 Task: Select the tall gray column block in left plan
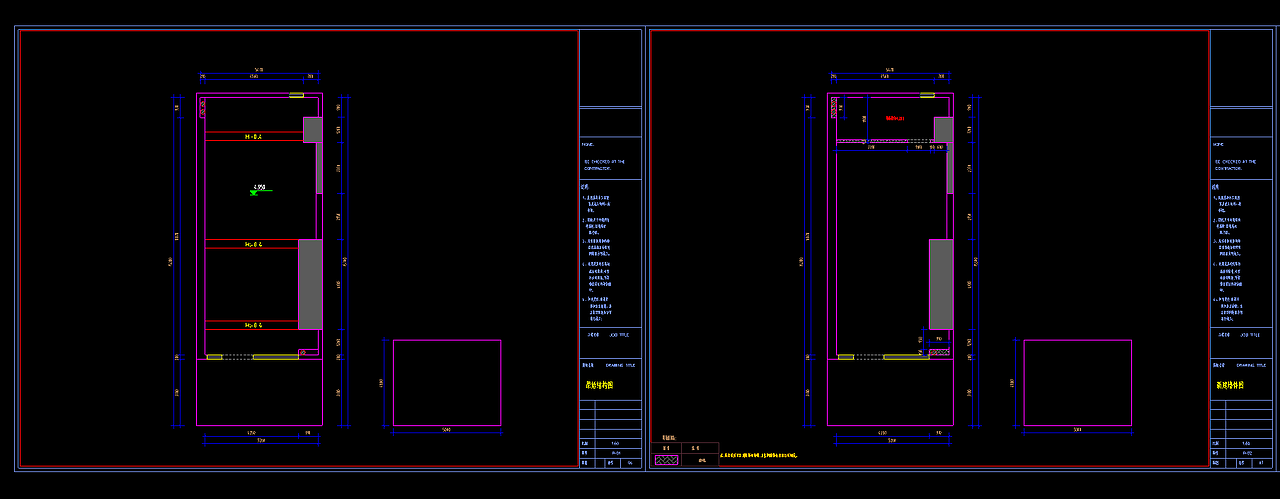click(x=310, y=284)
